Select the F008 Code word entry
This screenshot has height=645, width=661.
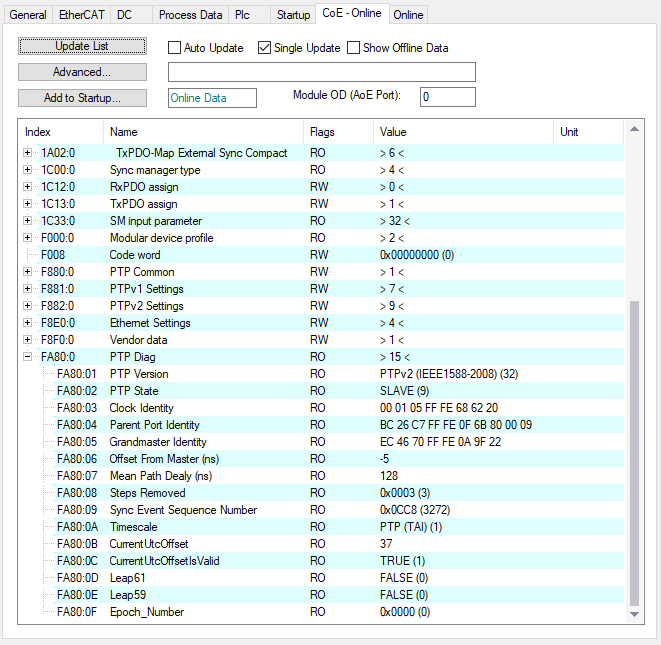(134, 255)
